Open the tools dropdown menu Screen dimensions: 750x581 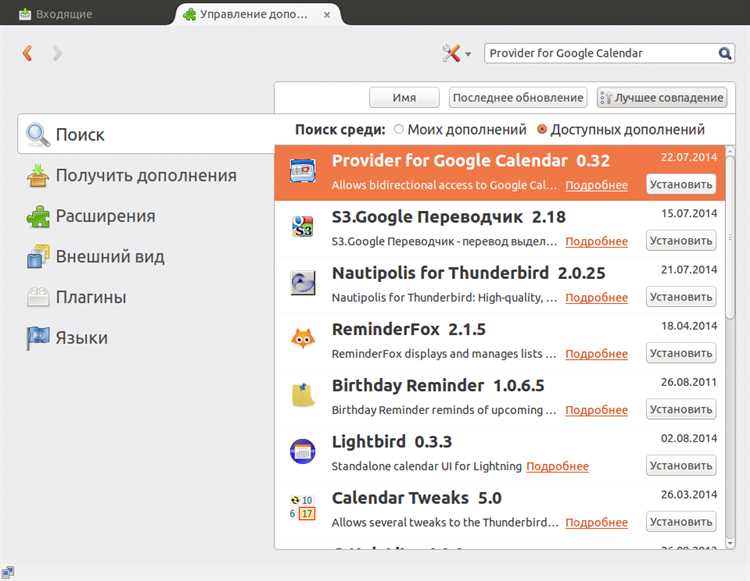[456, 53]
